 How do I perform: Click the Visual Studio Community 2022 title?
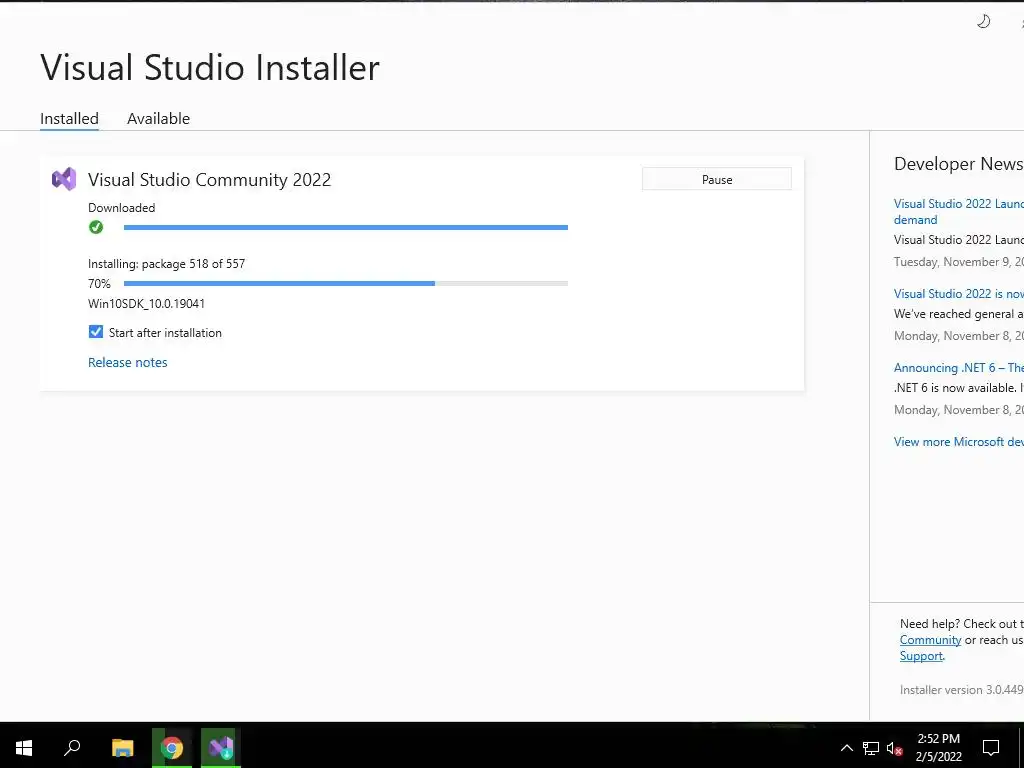[210, 180]
